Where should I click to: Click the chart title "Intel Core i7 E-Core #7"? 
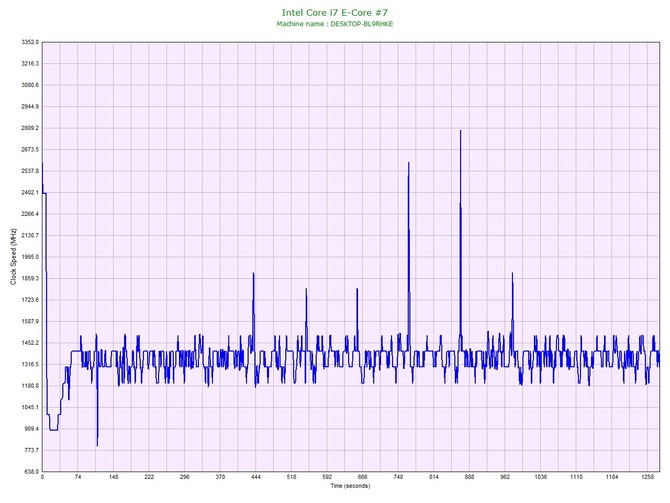[x=335, y=13]
